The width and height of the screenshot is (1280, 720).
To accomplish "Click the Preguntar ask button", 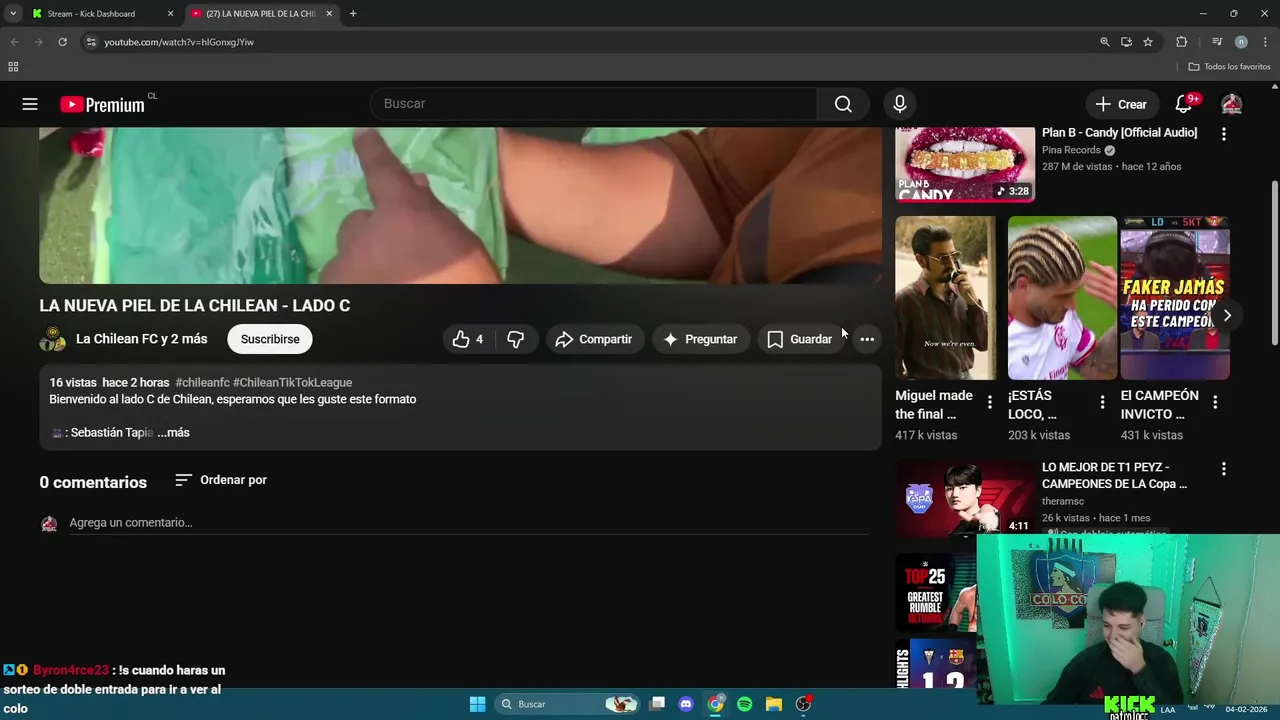I will pyautogui.click(x=700, y=339).
